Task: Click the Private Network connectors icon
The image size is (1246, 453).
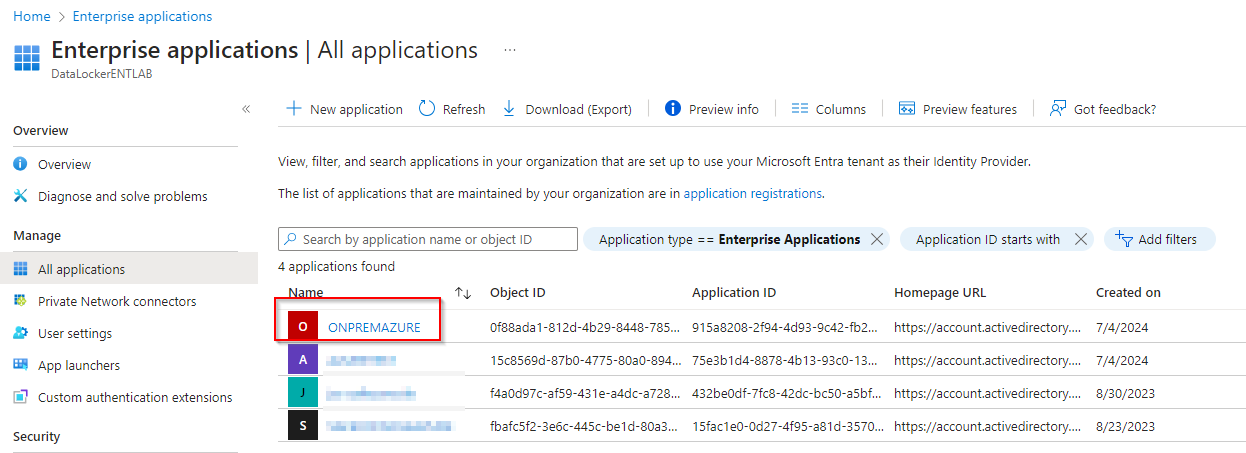Action: tap(20, 301)
